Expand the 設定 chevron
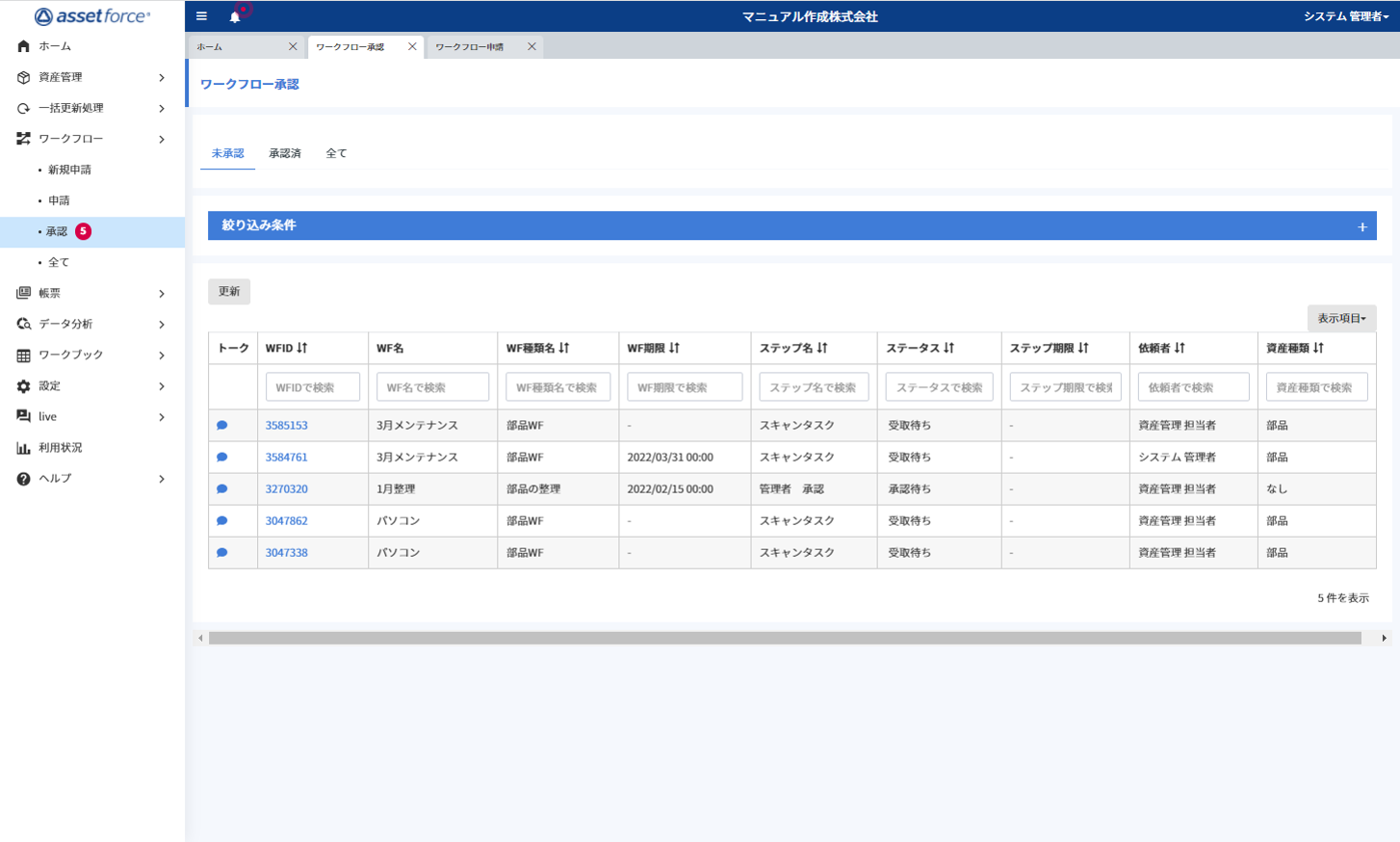 click(162, 385)
